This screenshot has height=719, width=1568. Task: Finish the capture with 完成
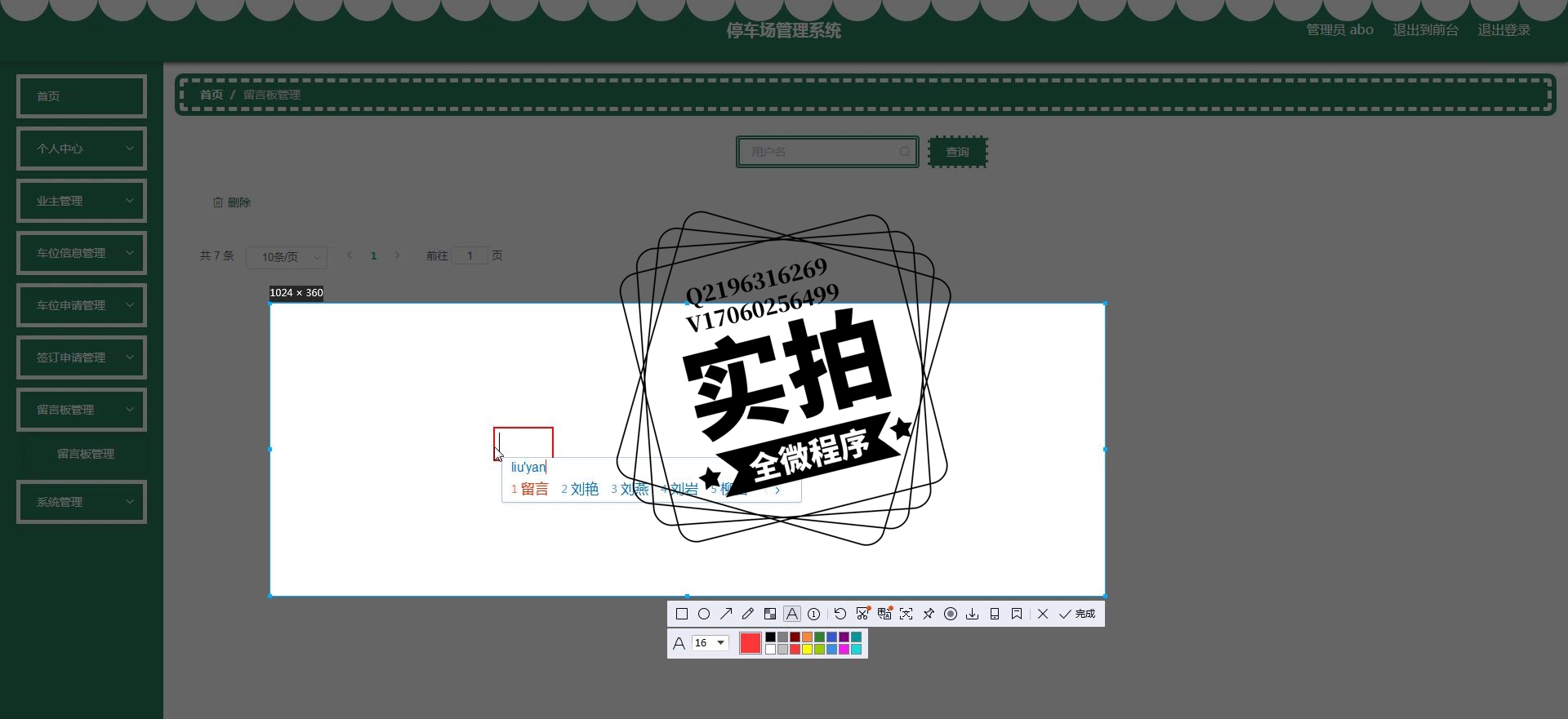1077,614
